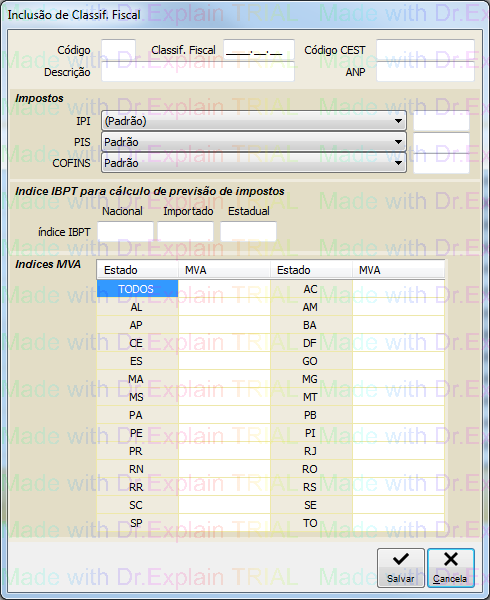Select the RJ state cell

coord(311,451)
